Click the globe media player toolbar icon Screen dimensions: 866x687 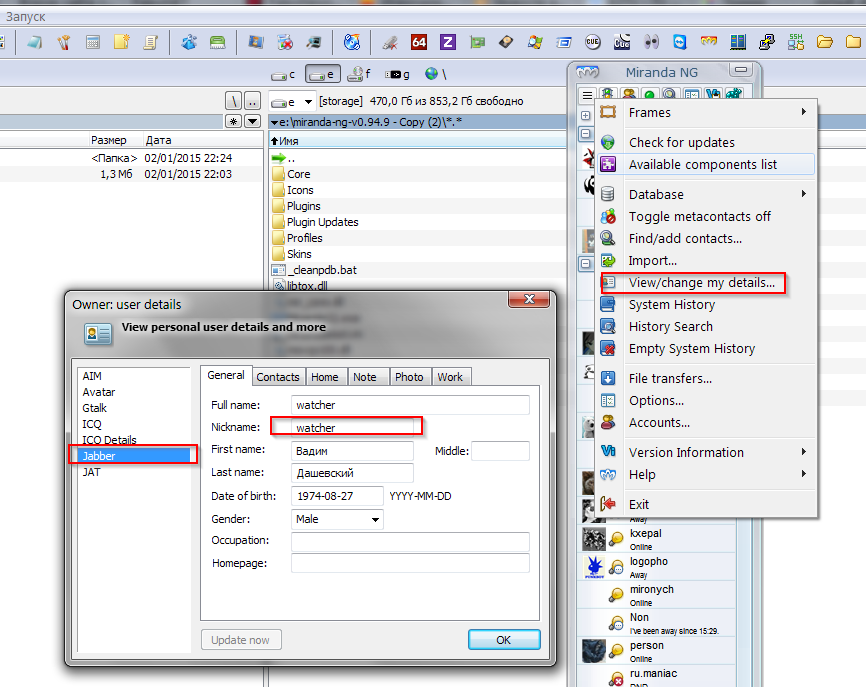coord(352,42)
